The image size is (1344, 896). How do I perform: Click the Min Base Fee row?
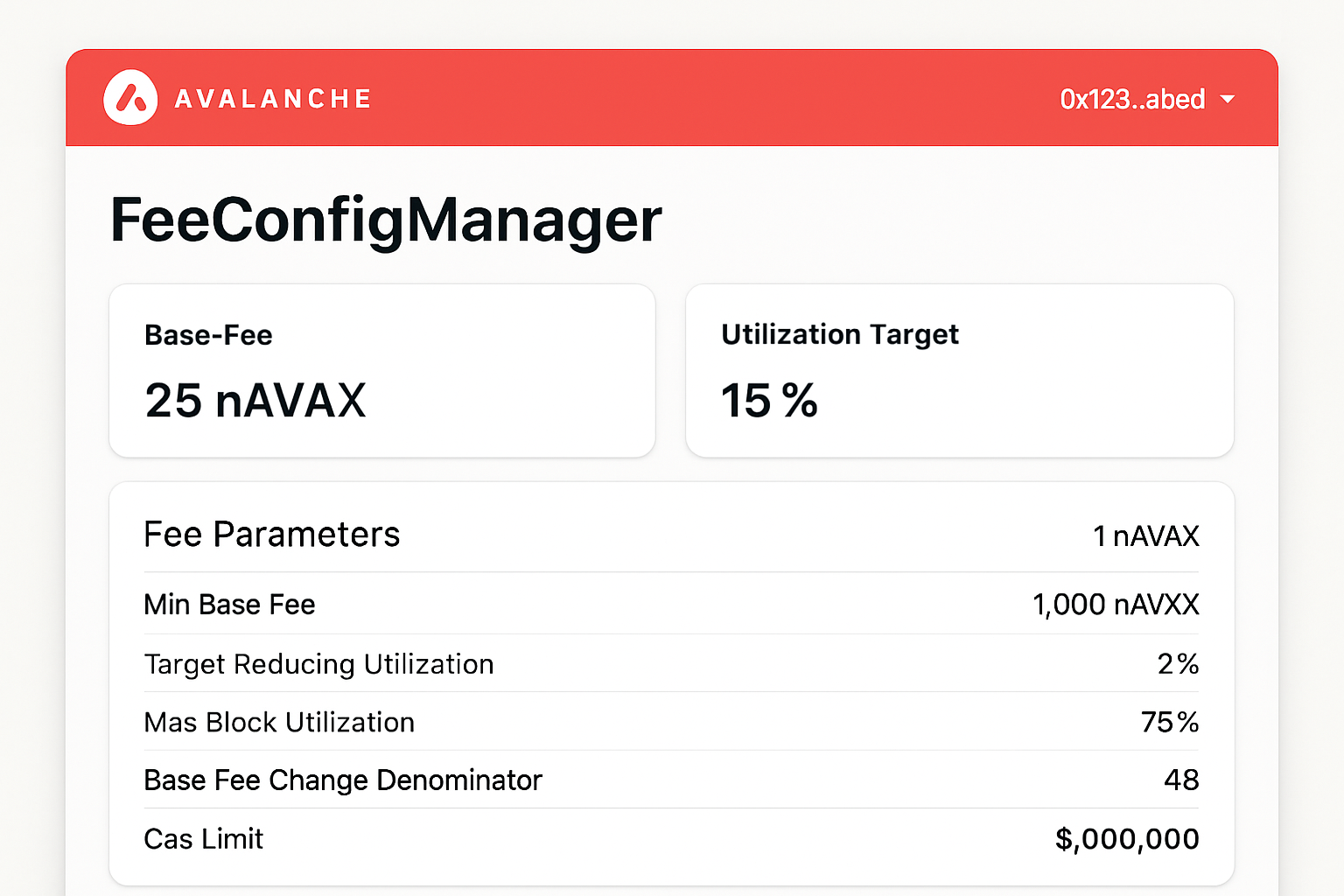point(229,605)
